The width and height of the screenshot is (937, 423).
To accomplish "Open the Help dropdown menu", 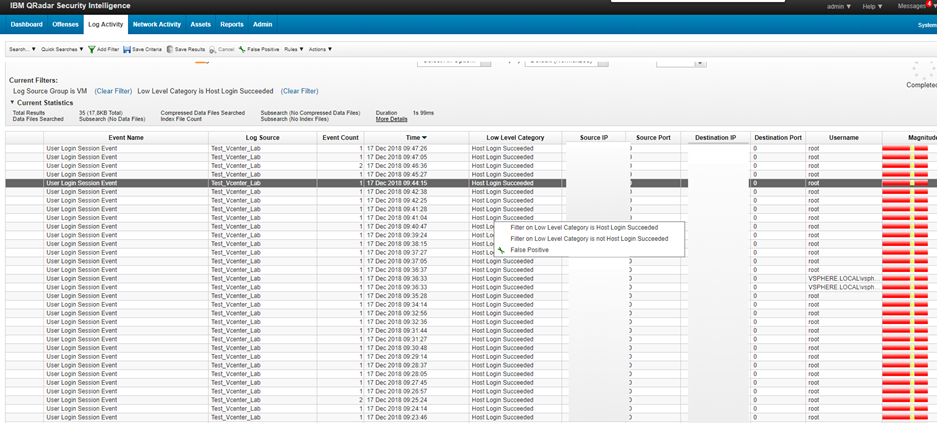I will [872, 7].
